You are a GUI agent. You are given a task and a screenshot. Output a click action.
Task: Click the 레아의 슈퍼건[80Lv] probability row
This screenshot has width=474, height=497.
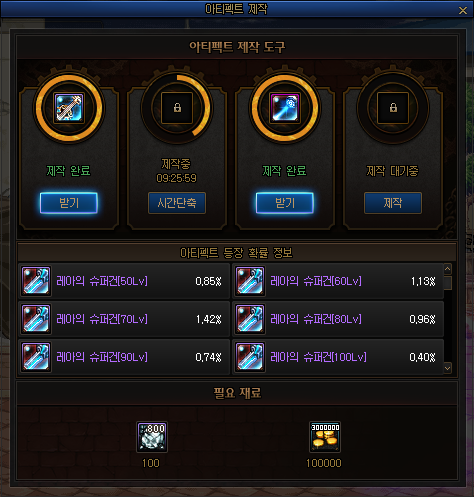point(338,319)
